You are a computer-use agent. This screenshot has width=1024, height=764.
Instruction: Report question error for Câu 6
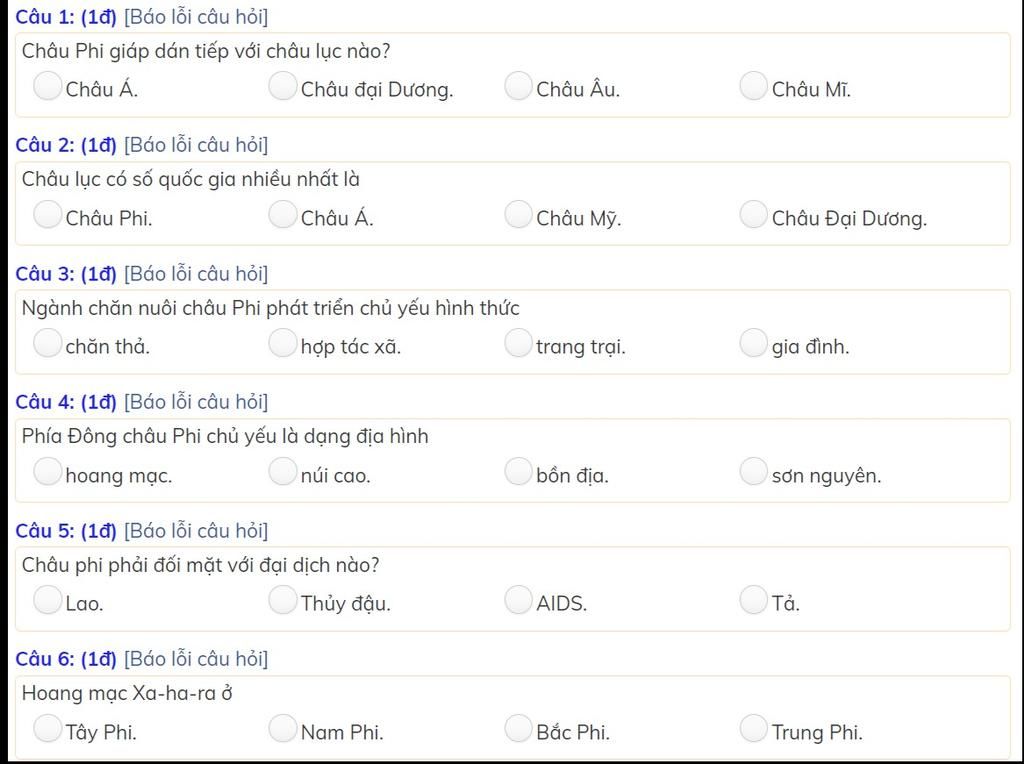click(196, 659)
